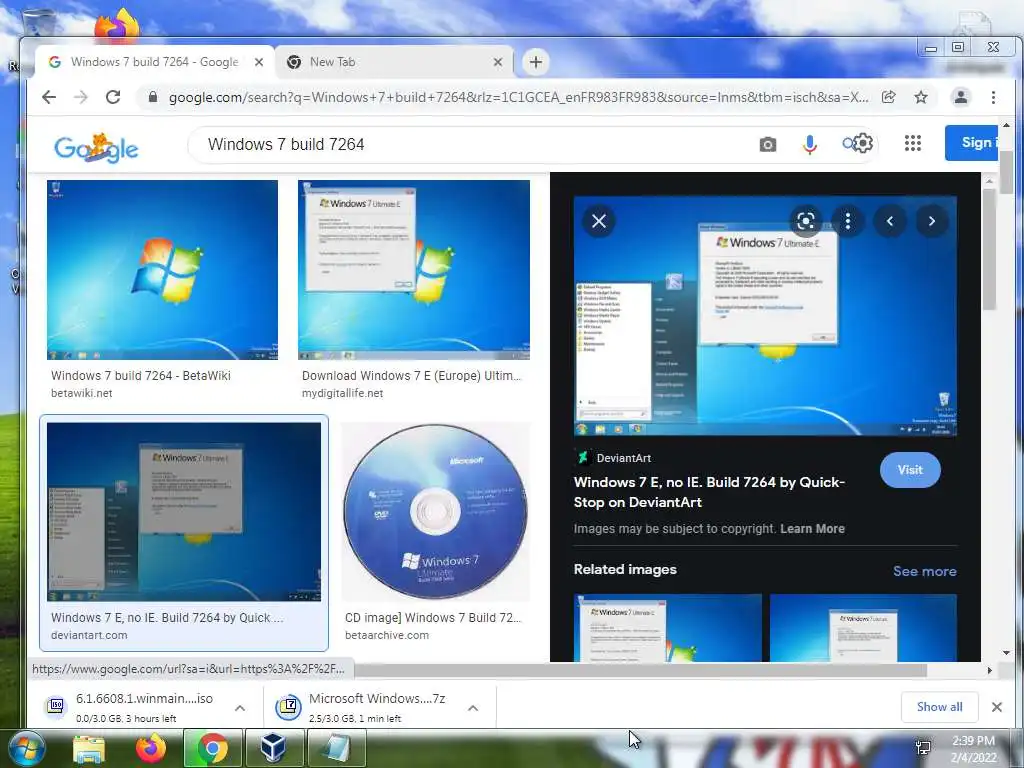Screen dimensions: 1024x768
Task: Click the address bar URL
Action: coord(519,97)
